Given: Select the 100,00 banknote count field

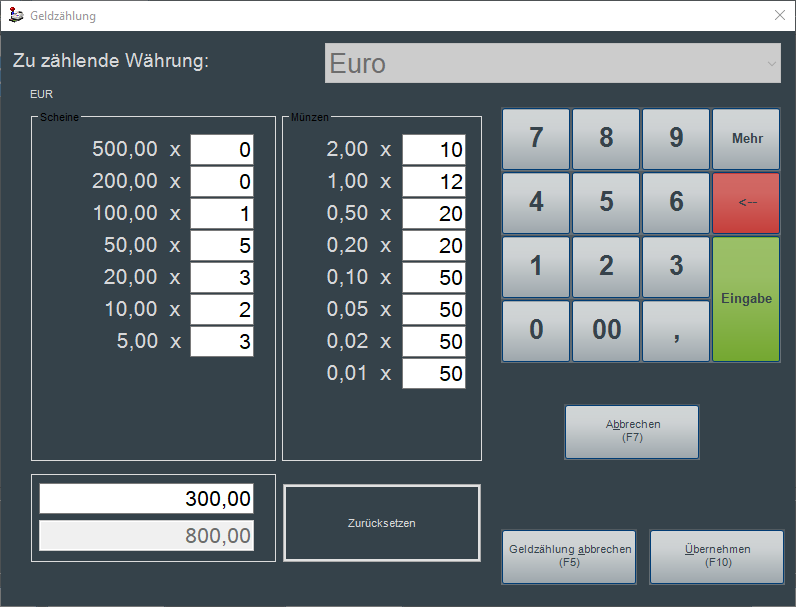Looking at the screenshot, I should 222,214.
